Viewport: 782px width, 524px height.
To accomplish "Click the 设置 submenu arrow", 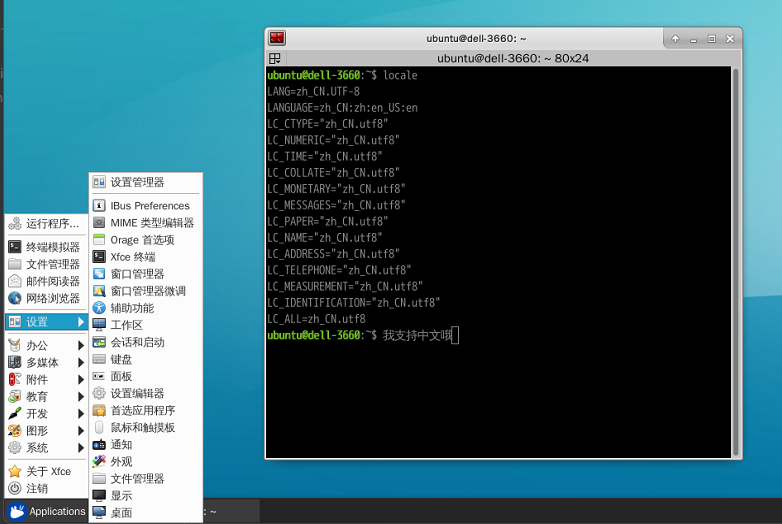I will point(81,322).
